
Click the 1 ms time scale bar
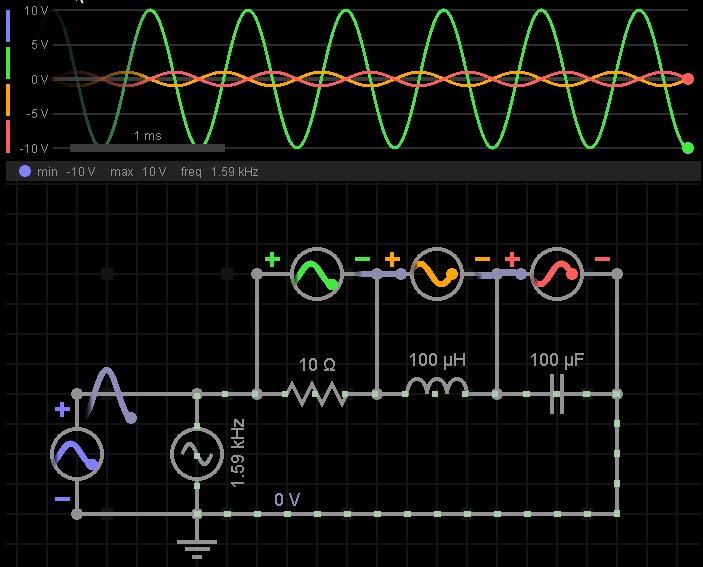pos(147,148)
